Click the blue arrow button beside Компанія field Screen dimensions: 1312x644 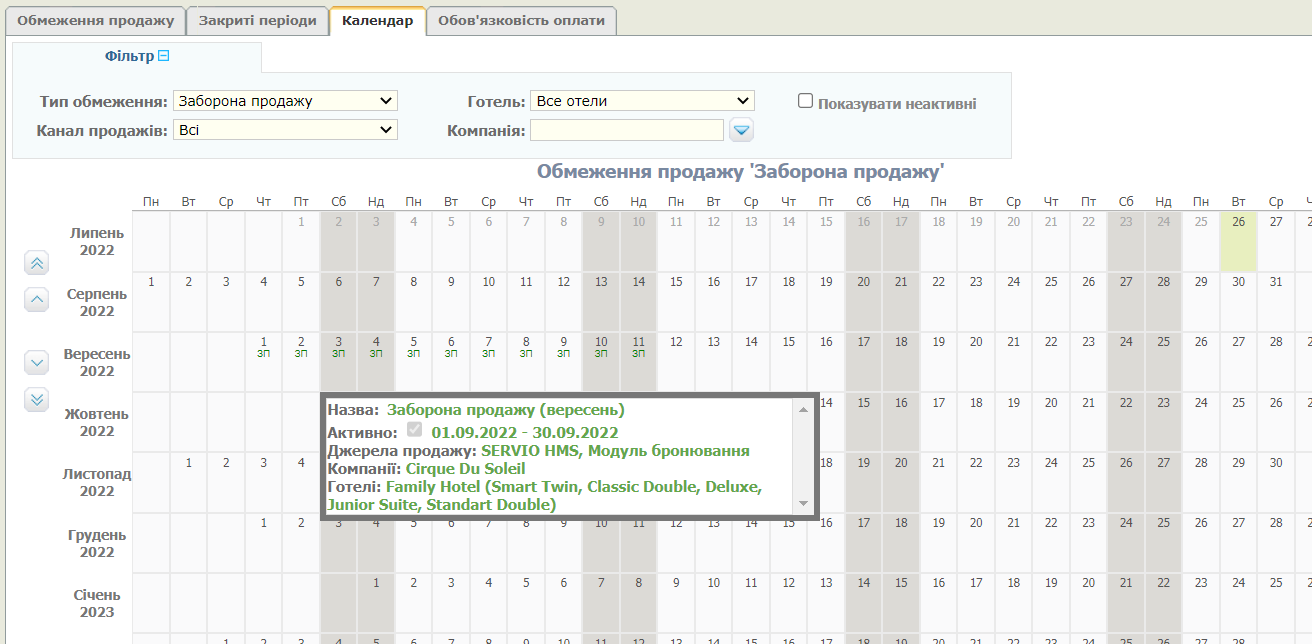(x=741, y=130)
